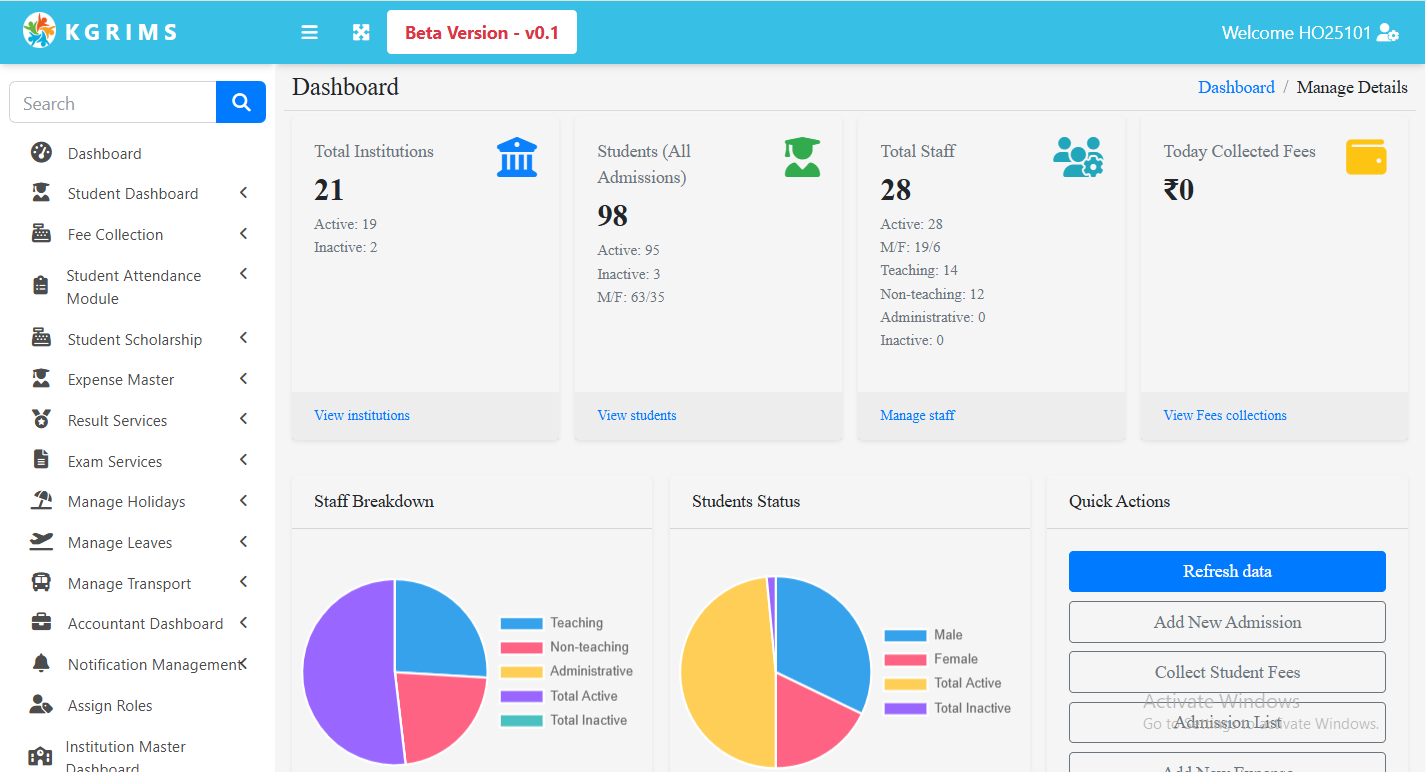Toggle Teaching legend item in Staff Breakdown
This screenshot has width=1426, height=772.
tap(566, 623)
